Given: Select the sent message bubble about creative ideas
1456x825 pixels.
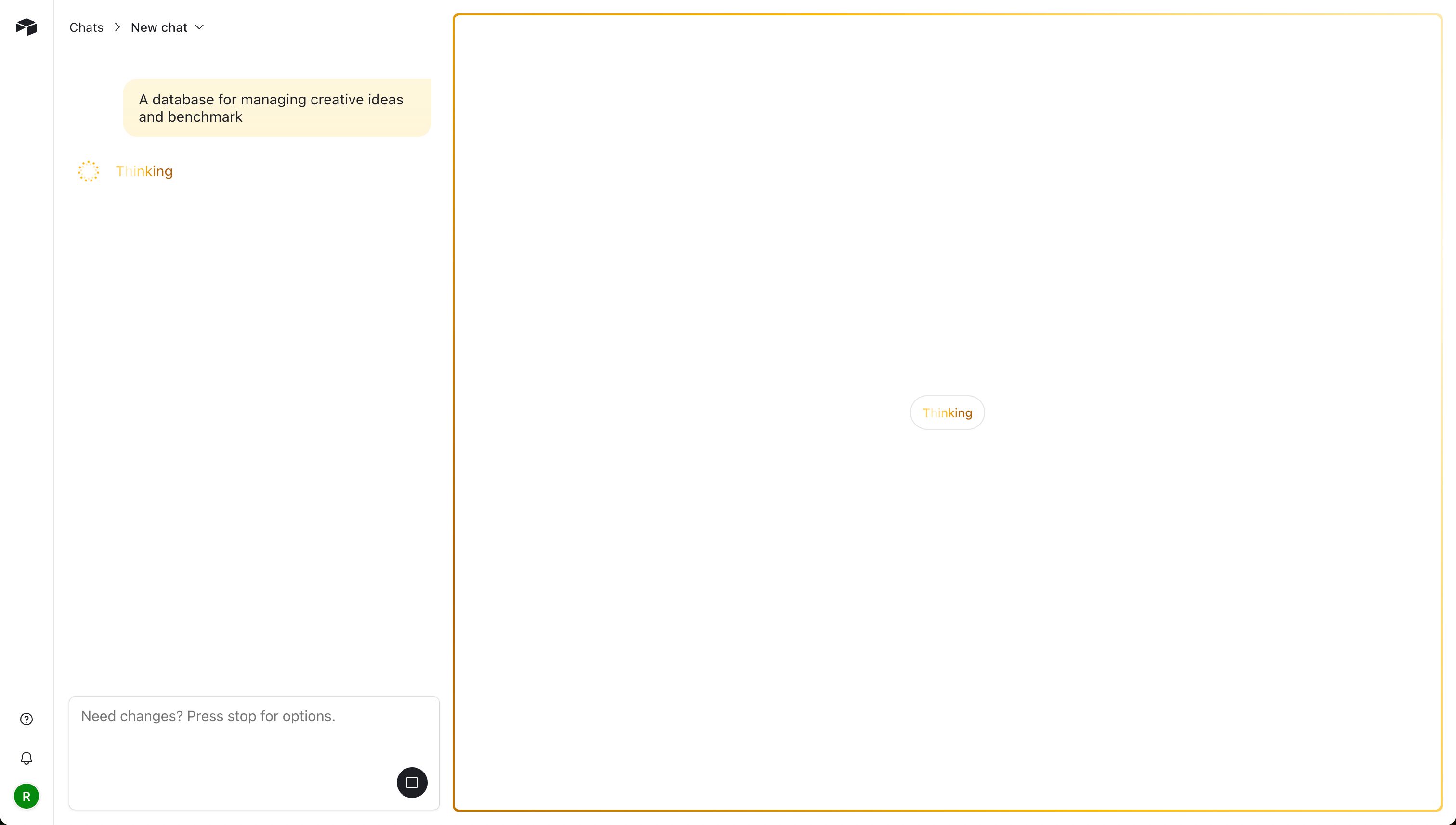Looking at the screenshot, I should 277,108.
